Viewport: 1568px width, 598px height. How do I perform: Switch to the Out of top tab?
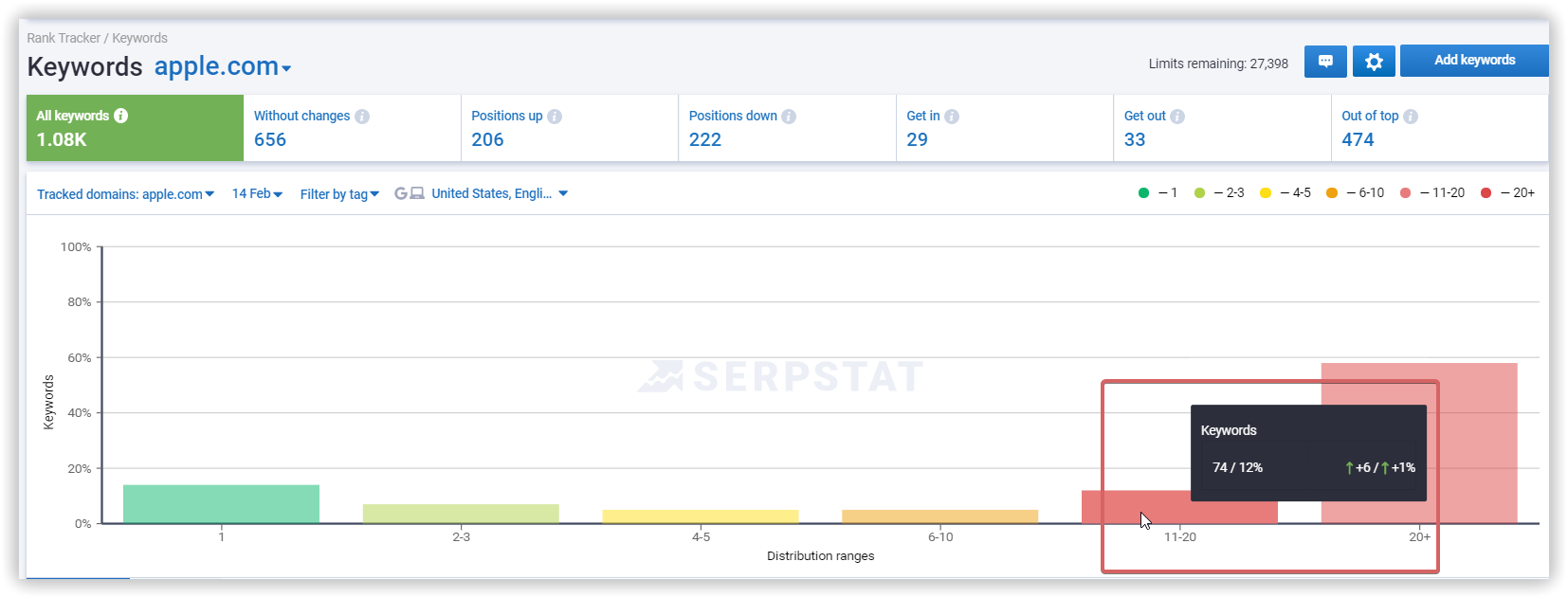coord(1440,128)
